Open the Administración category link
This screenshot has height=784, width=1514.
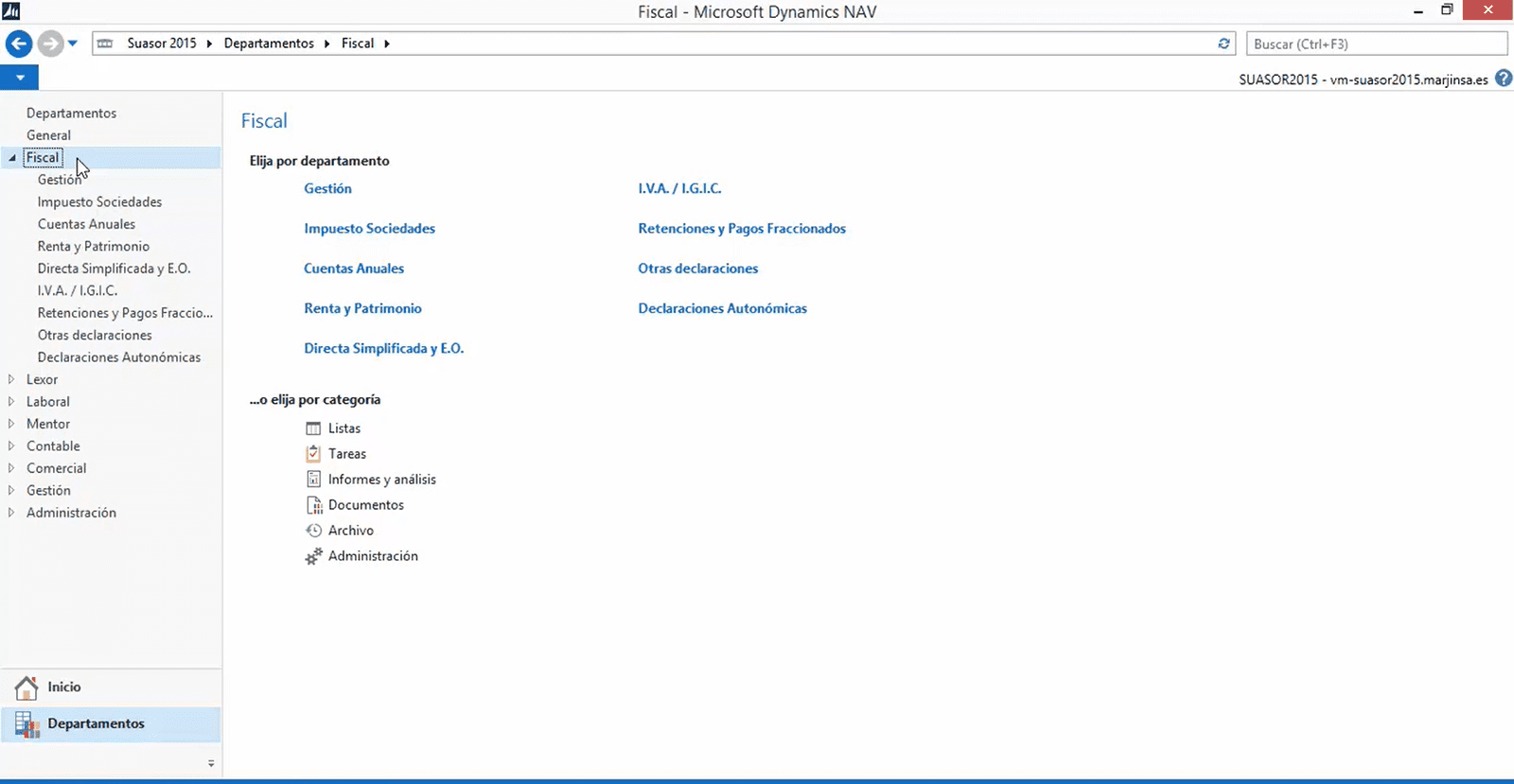[x=373, y=556]
